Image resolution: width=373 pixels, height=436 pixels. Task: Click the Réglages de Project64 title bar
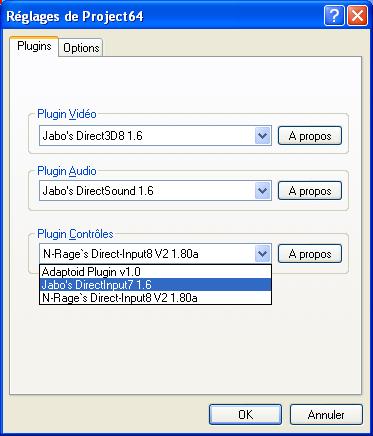pyautogui.click(x=163, y=16)
